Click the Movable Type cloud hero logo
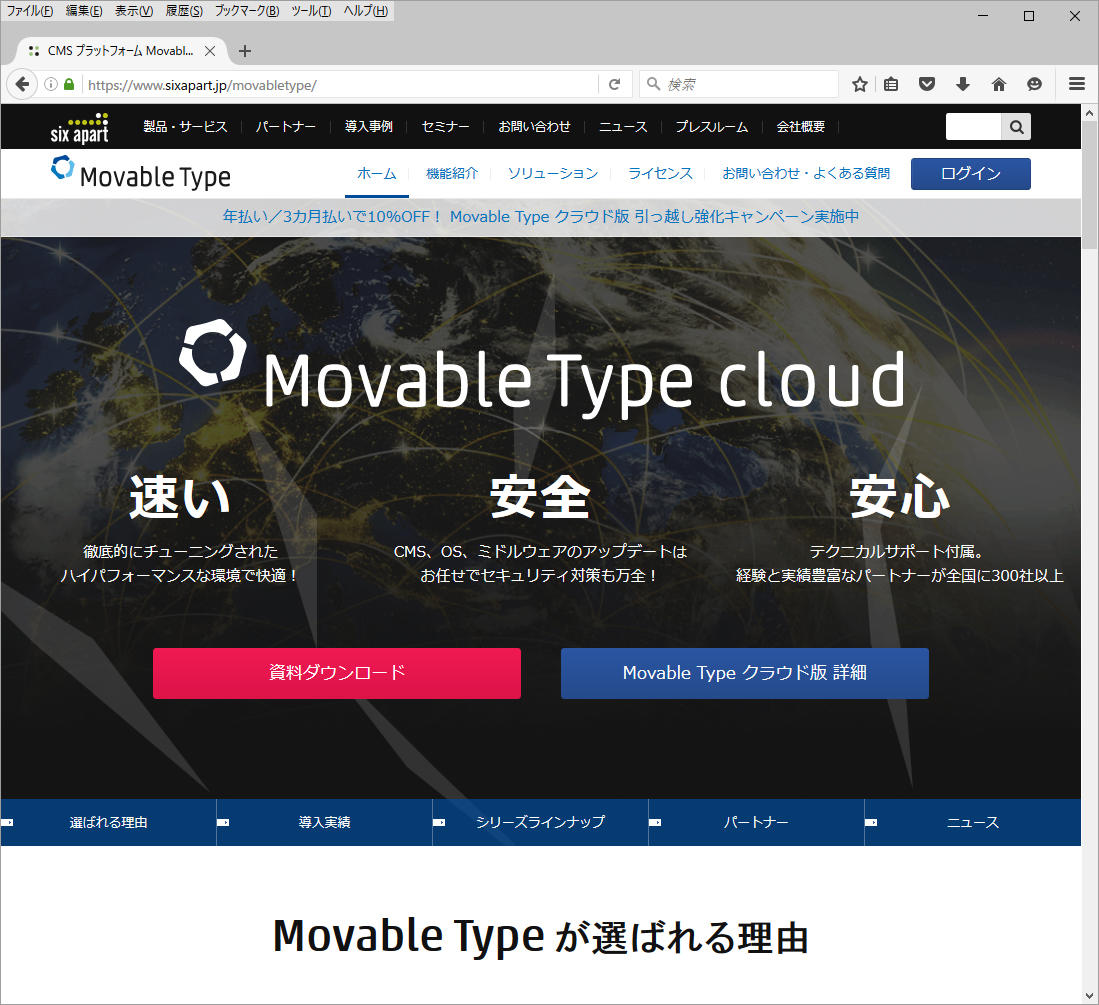The height and width of the screenshot is (1005, 1099). [542, 367]
